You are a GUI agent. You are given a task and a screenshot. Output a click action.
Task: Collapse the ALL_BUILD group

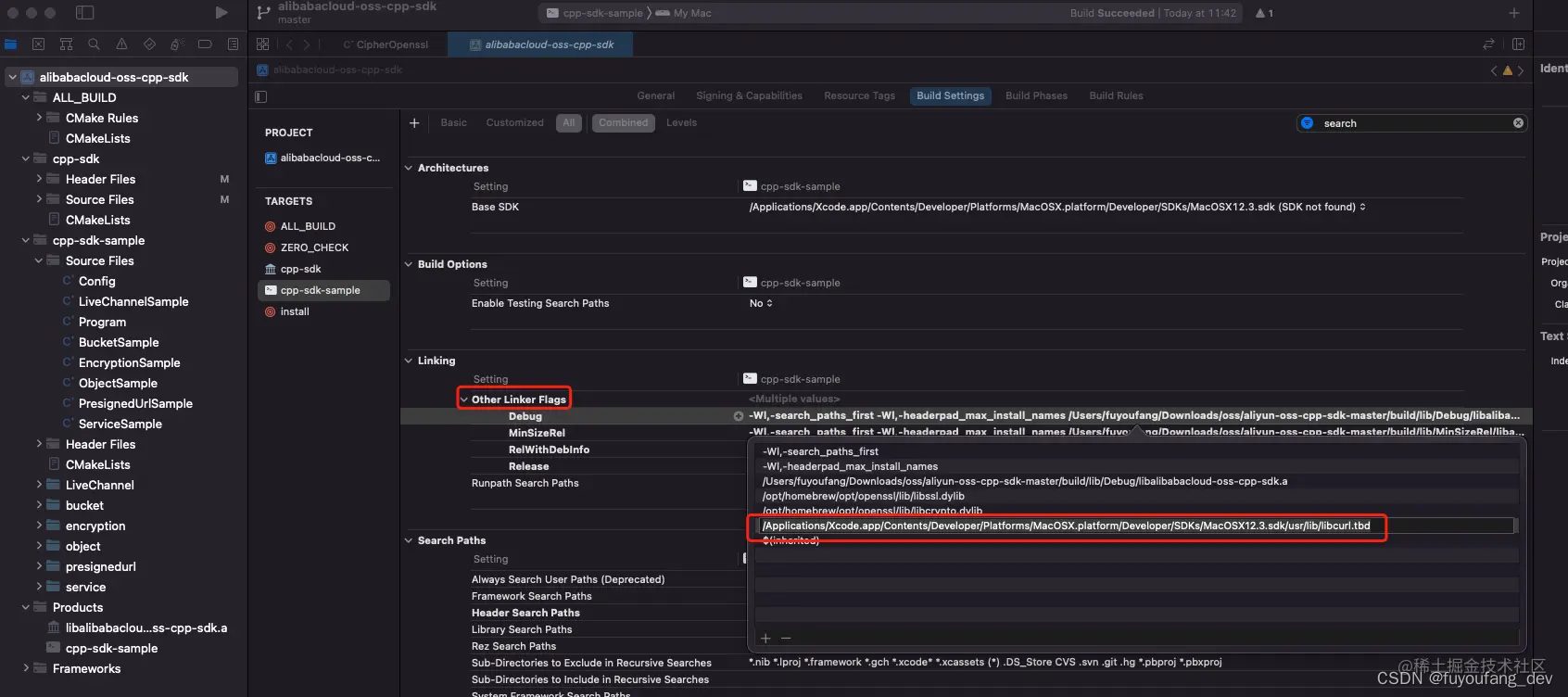pos(26,97)
